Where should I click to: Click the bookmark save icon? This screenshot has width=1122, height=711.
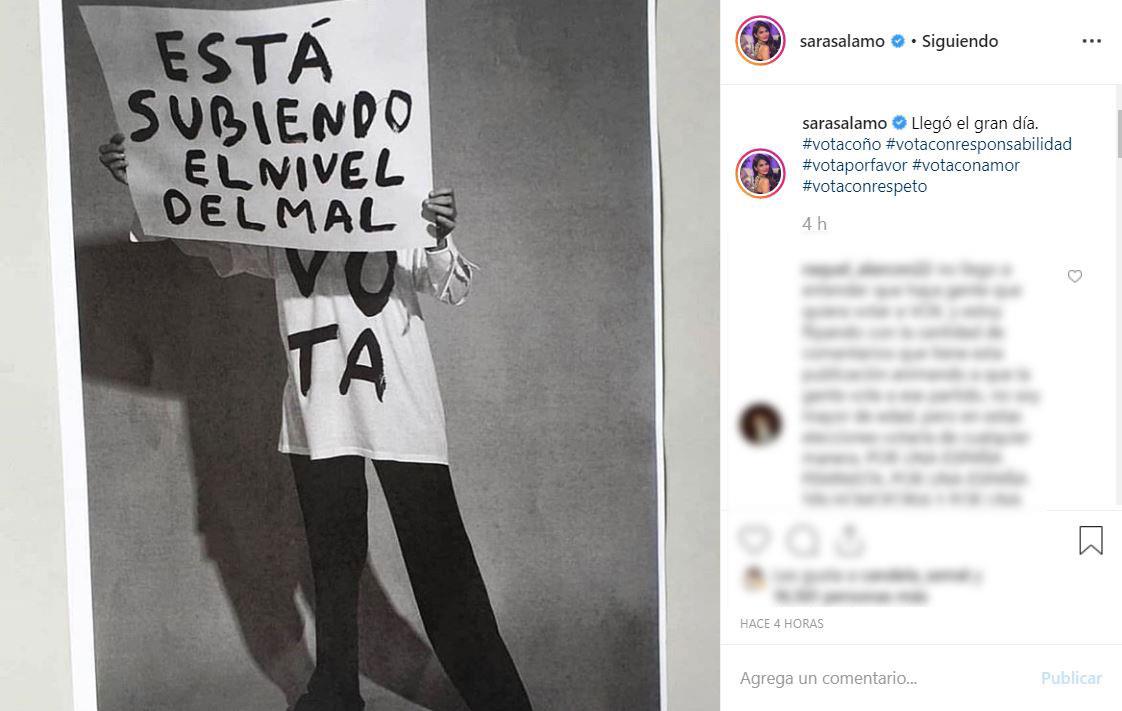(x=1091, y=540)
